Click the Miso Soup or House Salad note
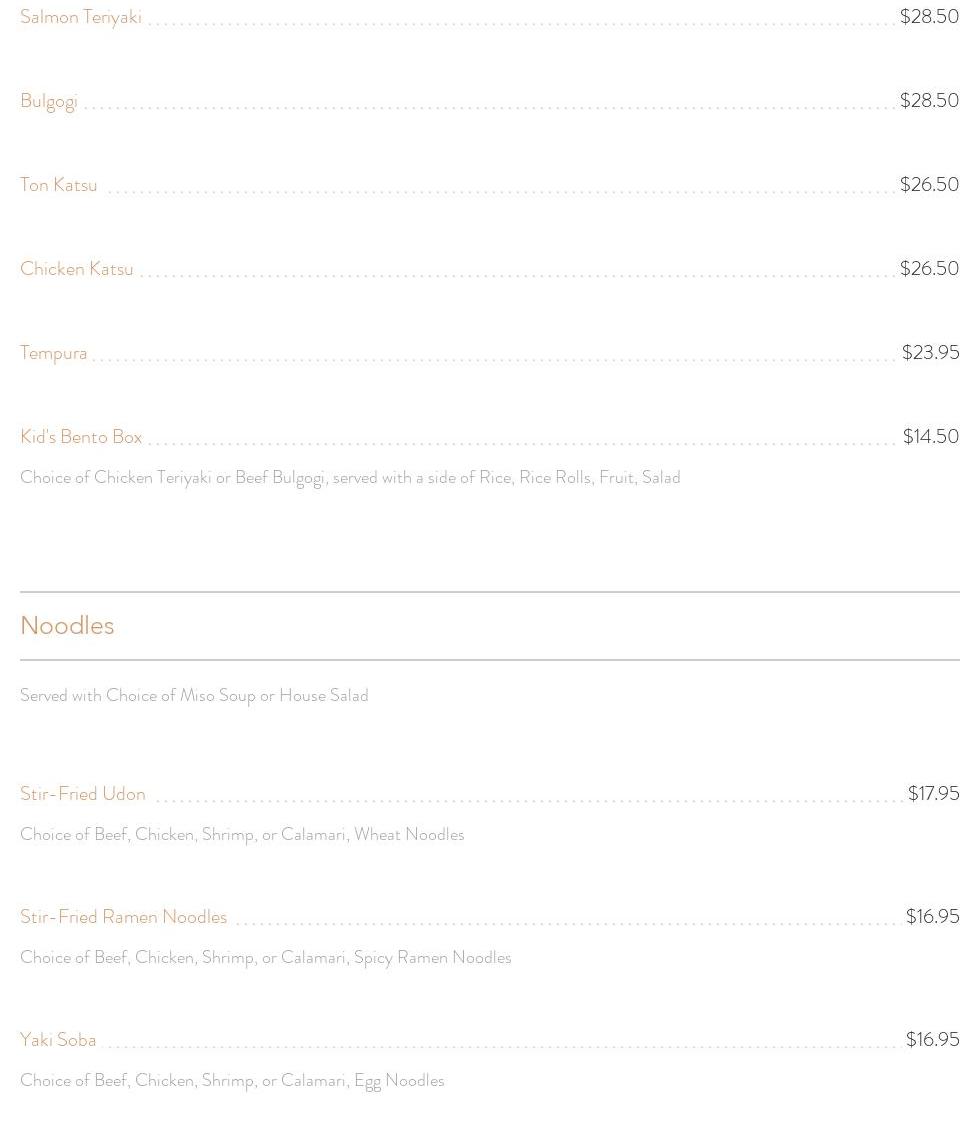Image resolution: width=965 pixels, height=1127 pixels. coord(194,696)
